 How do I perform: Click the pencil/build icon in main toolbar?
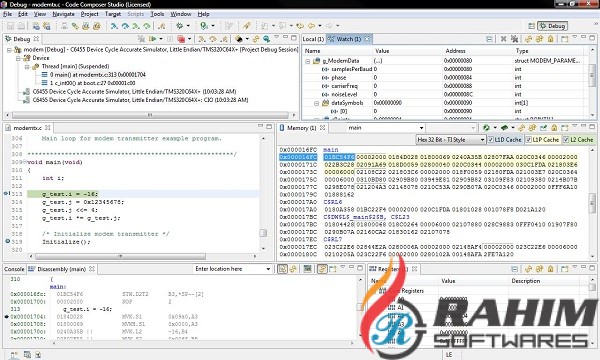(x=247, y=26)
